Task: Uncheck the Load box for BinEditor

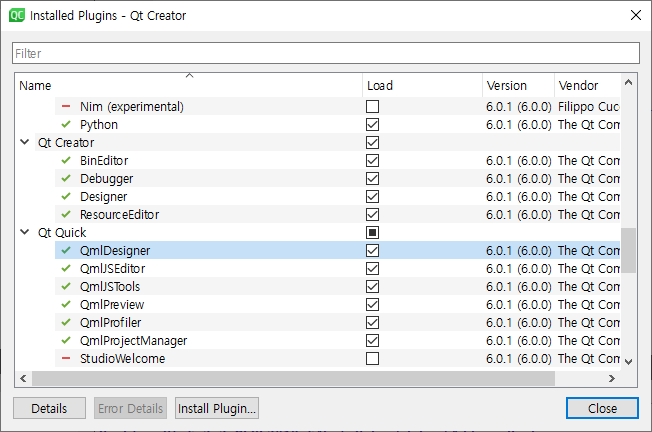Action: tap(373, 160)
